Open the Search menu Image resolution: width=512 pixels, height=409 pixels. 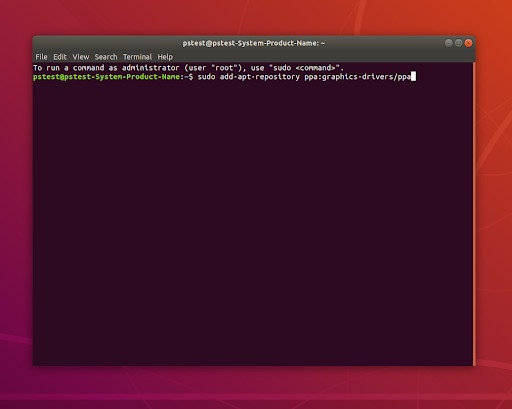click(x=106, y=57)
